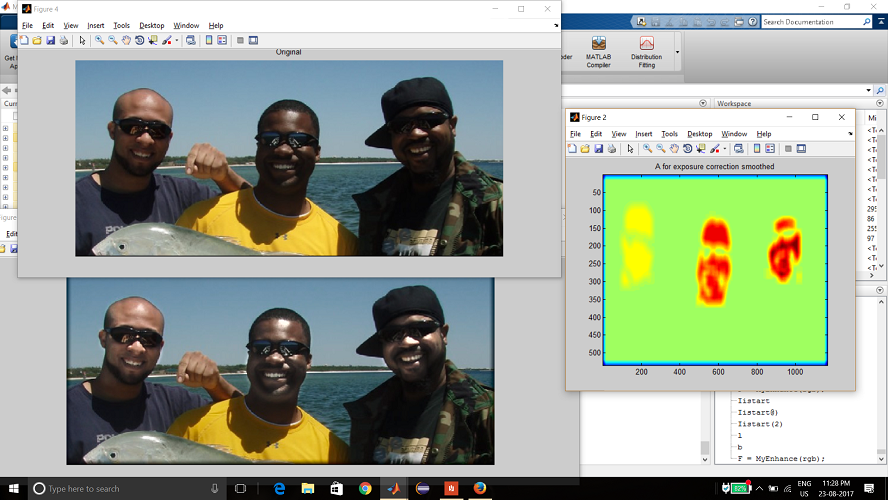This screenshot has width=888, height=500.
Task: Select Rotate 3D tool in Figure 2 toolbar
Action: pos(687,149)
